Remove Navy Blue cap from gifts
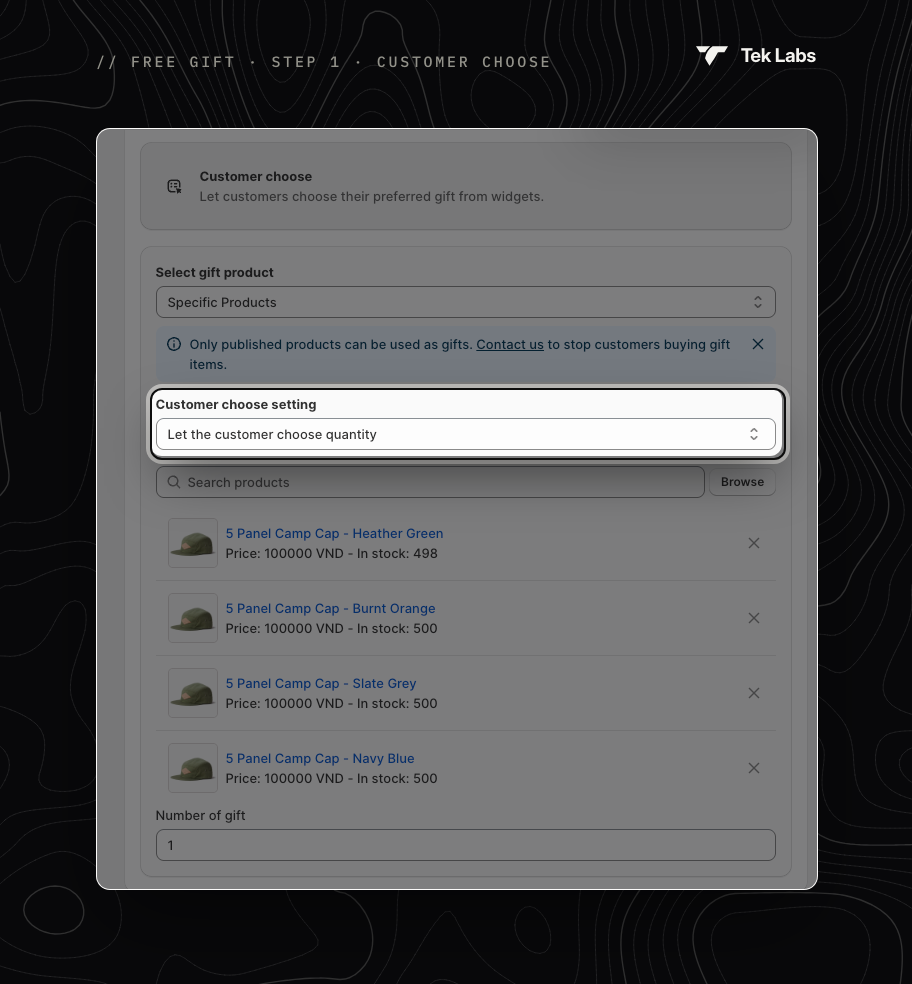The image size is (912, 984). click(x=754, y=768)
